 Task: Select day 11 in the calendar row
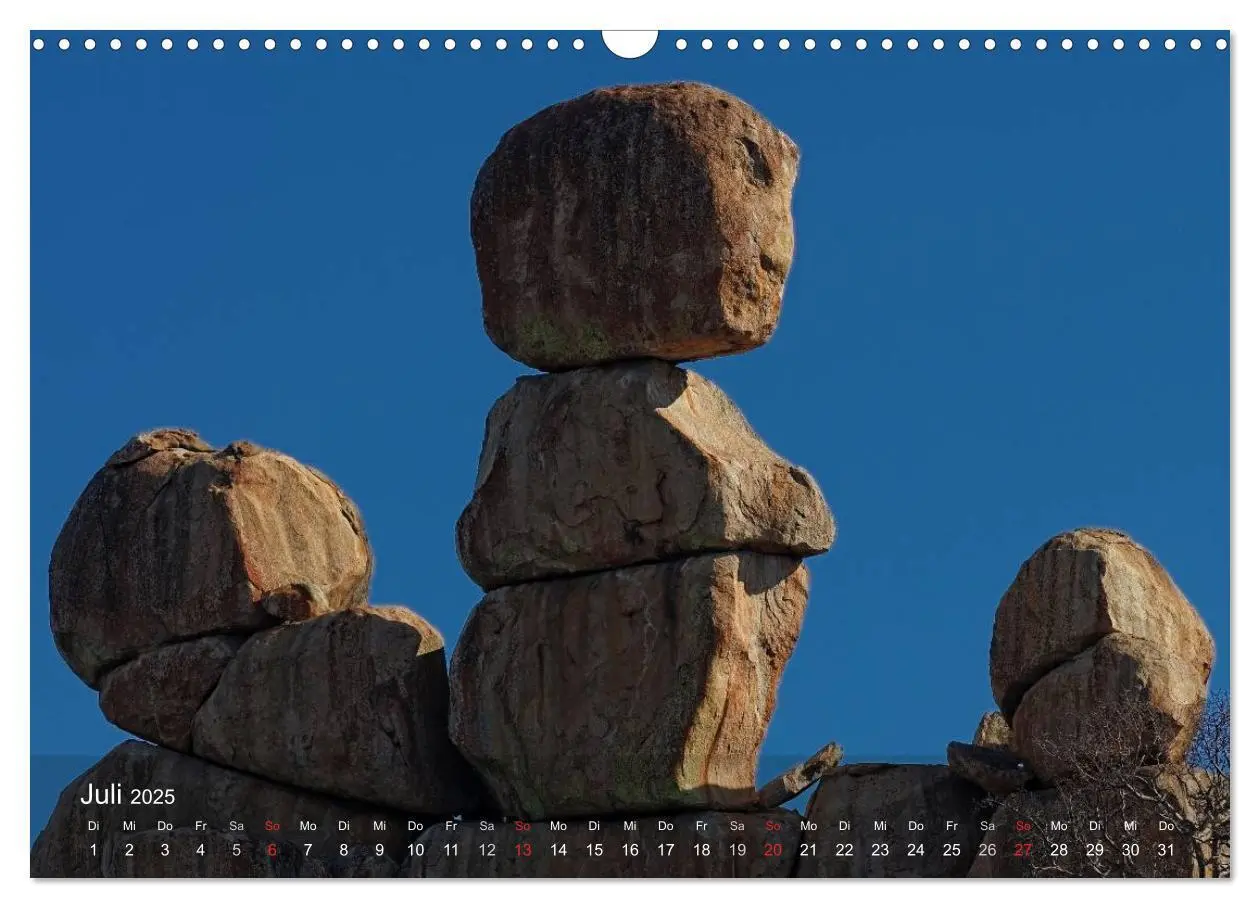[x=451, y=850]
